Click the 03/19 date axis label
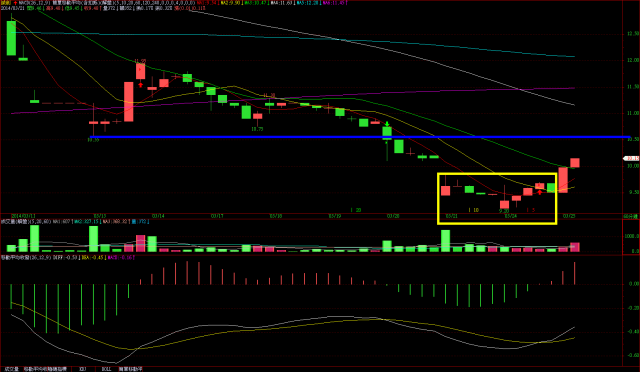Screen dimensions: 640x372 pyautogui.click(x=335, y=216)
